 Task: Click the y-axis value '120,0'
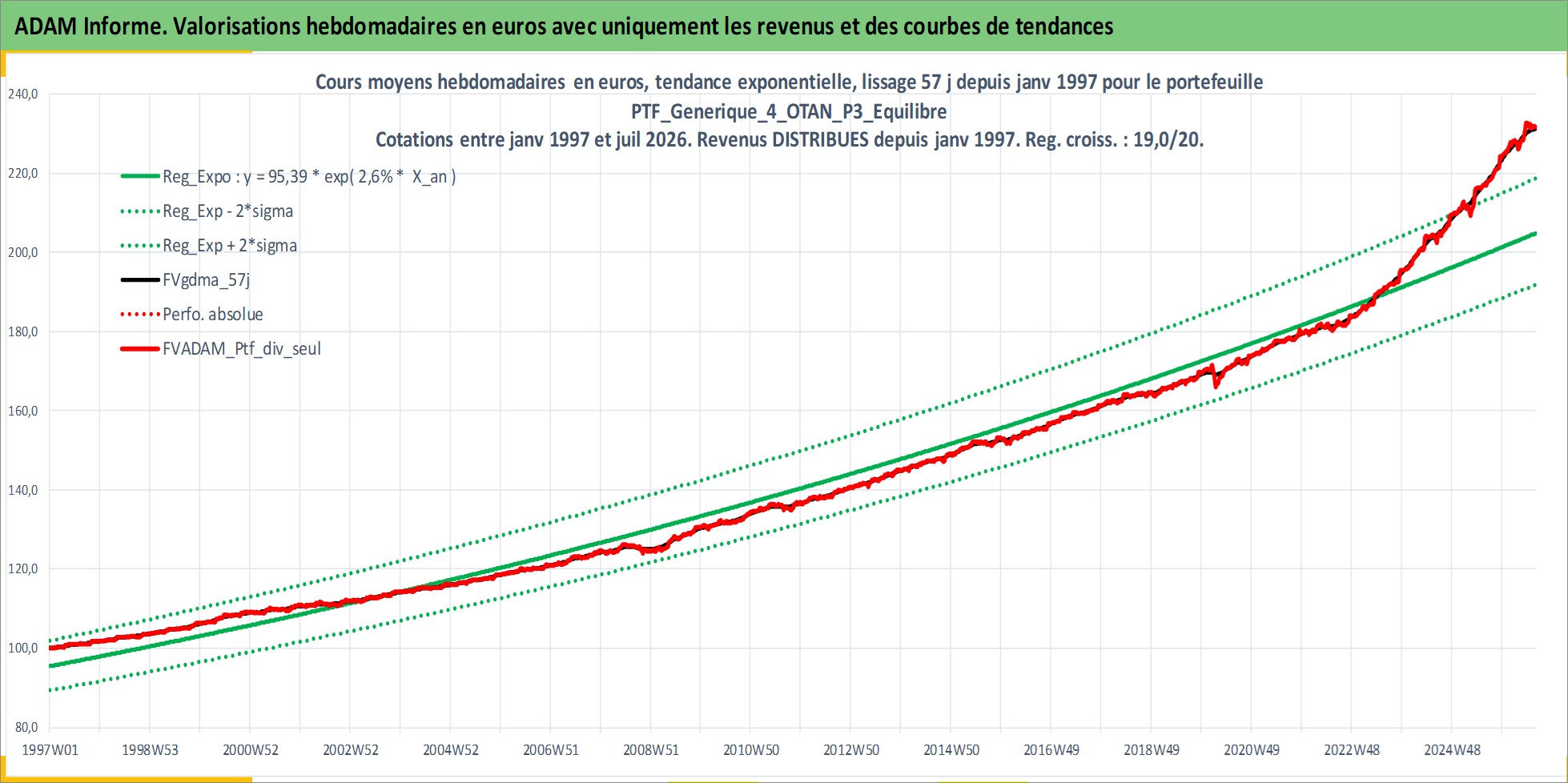click(23, 568)
